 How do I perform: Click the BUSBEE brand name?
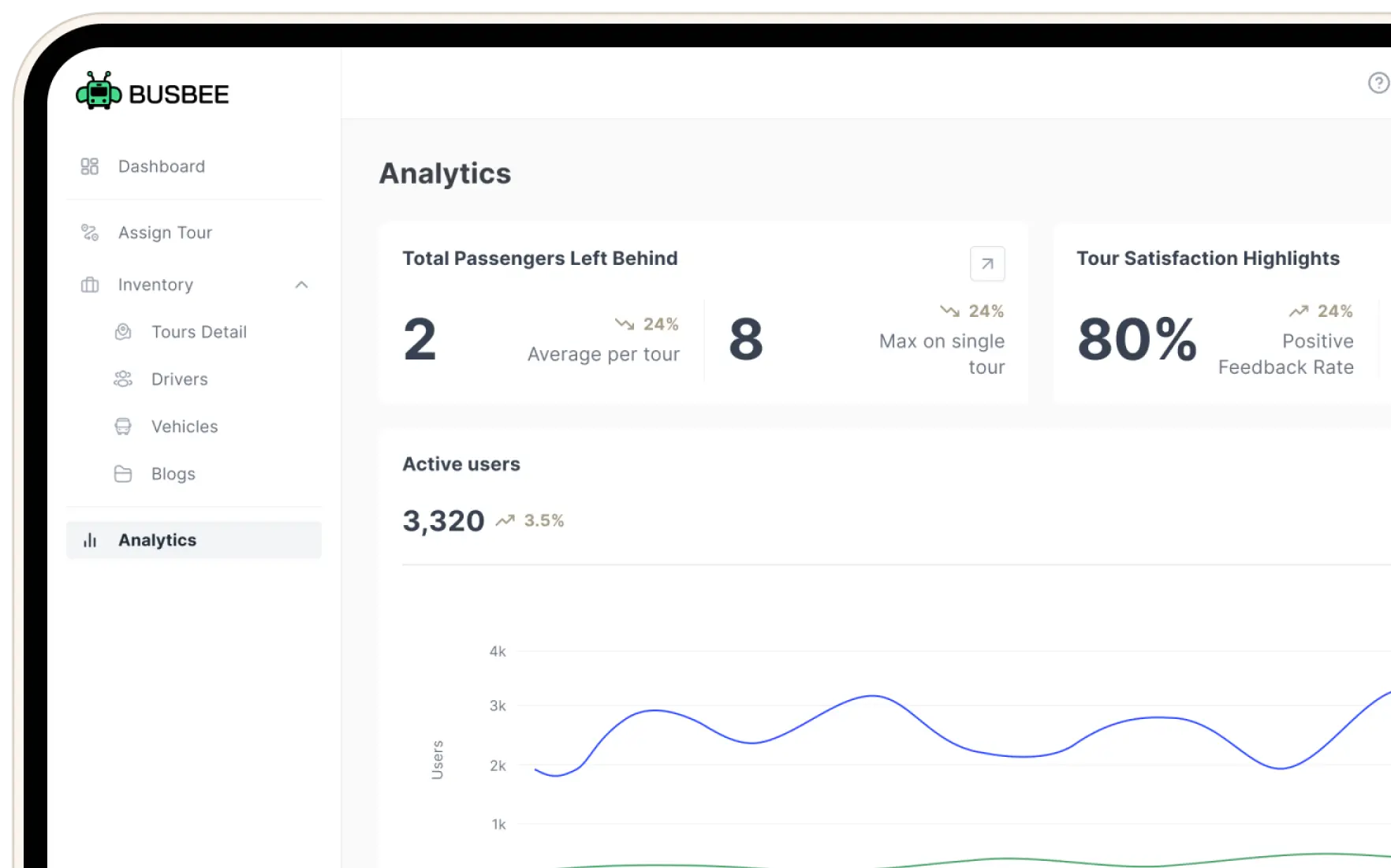179,95
